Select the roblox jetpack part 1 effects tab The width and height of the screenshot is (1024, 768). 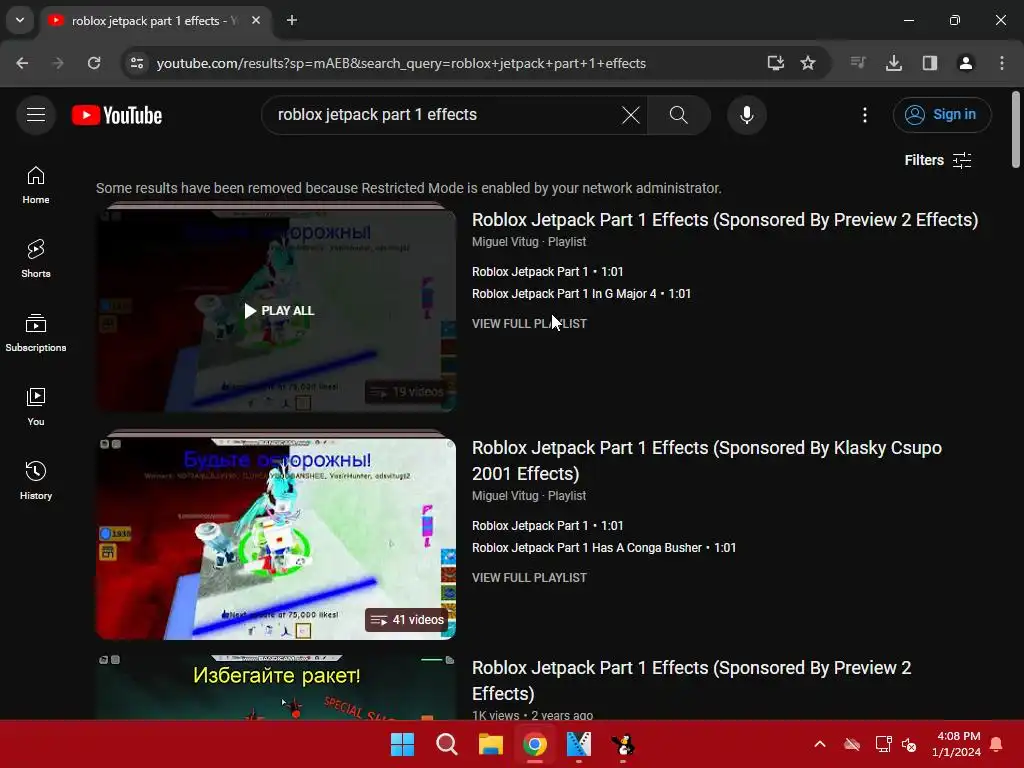tap(155, 21)
